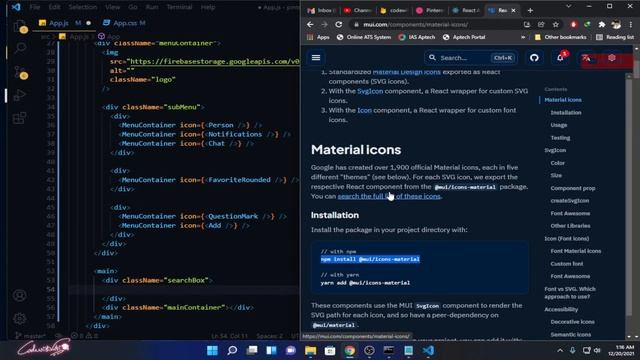Switch to the YouTube Channel browser tab
Image resolution: width=640 pixels, height=360 pixels.
[358, 10]
